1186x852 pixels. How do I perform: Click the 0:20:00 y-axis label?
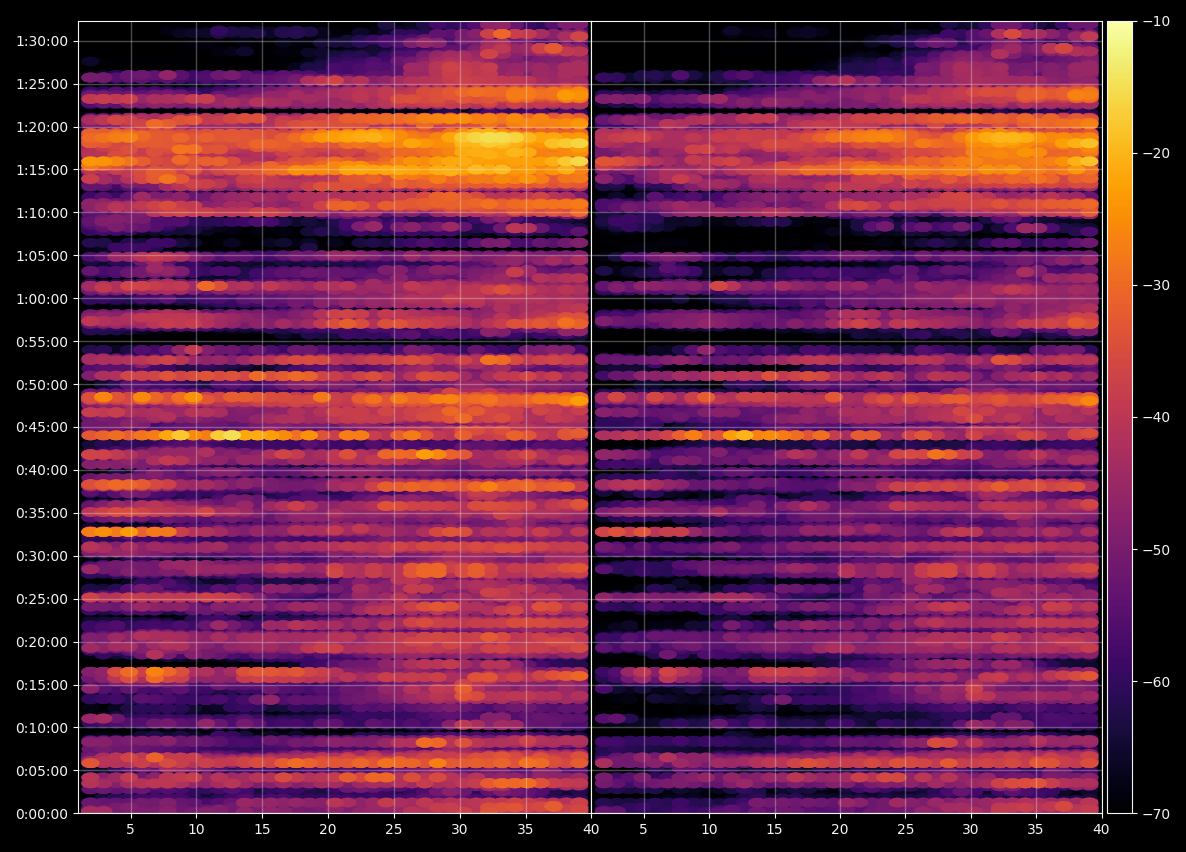tap(42, 642)
